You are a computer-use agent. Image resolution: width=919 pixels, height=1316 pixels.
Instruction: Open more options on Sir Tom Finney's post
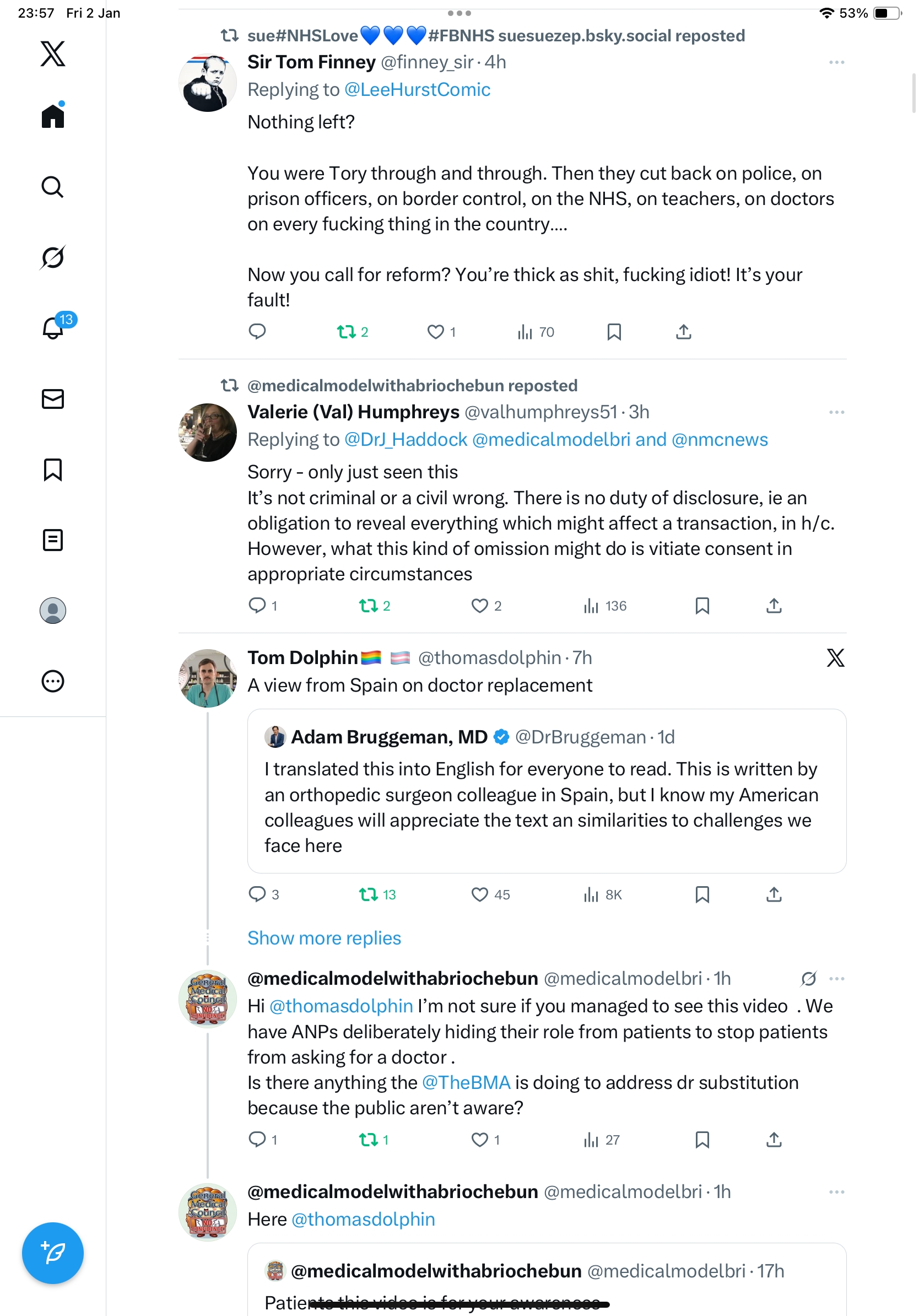836,62
